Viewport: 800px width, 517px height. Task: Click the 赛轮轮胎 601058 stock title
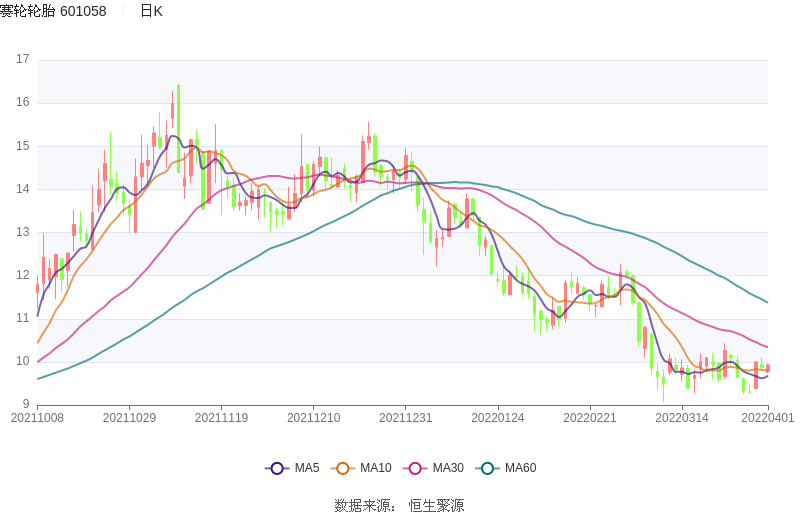(x=53, y=11)
